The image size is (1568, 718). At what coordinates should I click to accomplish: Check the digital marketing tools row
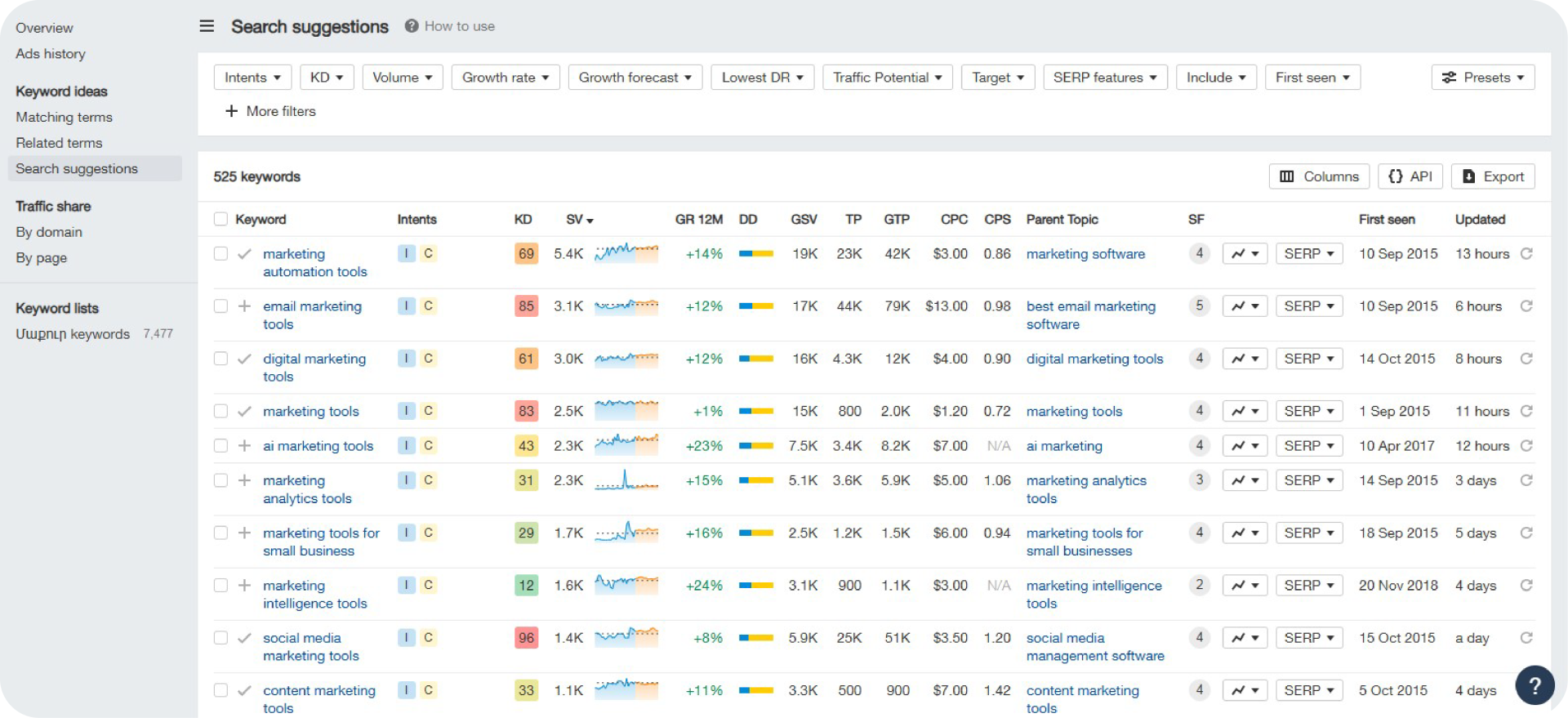[220, 359]
